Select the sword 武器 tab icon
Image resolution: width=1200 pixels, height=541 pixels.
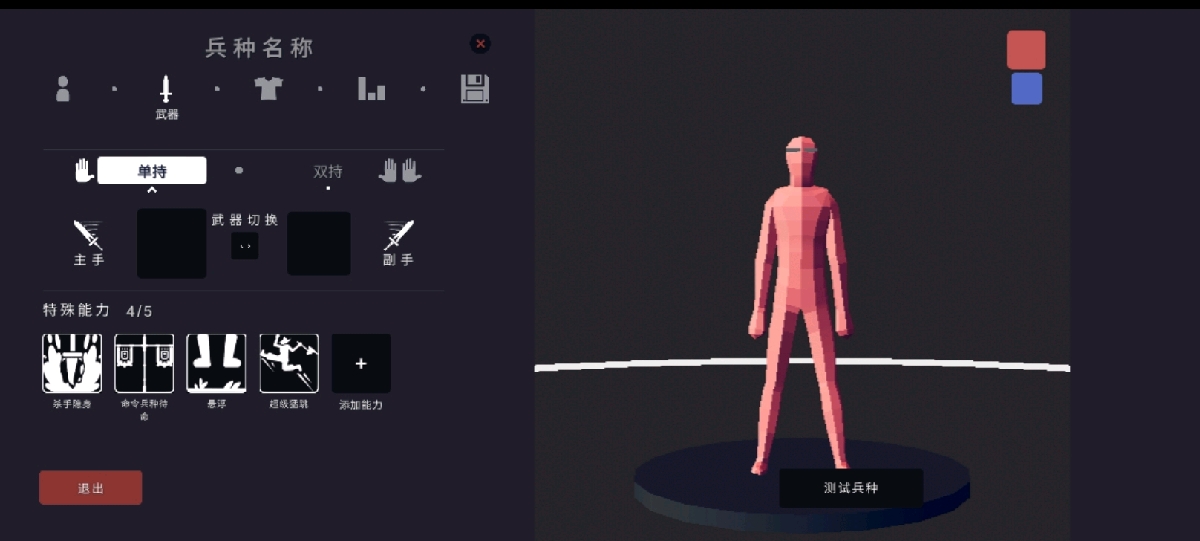(x=166, y=89)
